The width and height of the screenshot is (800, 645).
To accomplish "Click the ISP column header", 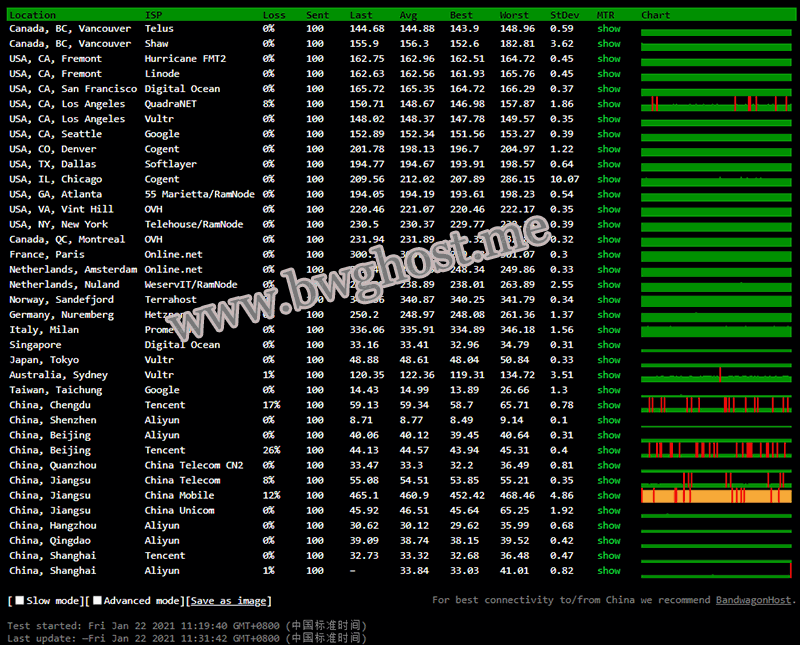I will (154, 15).
